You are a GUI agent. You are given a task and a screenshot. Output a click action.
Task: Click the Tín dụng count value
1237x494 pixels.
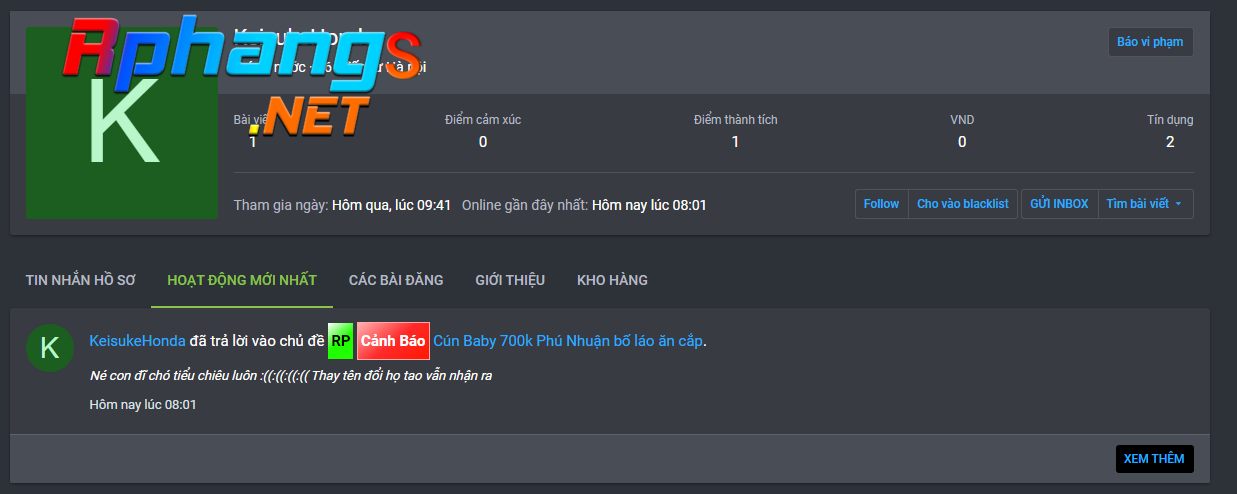(x=1170, y=142)
